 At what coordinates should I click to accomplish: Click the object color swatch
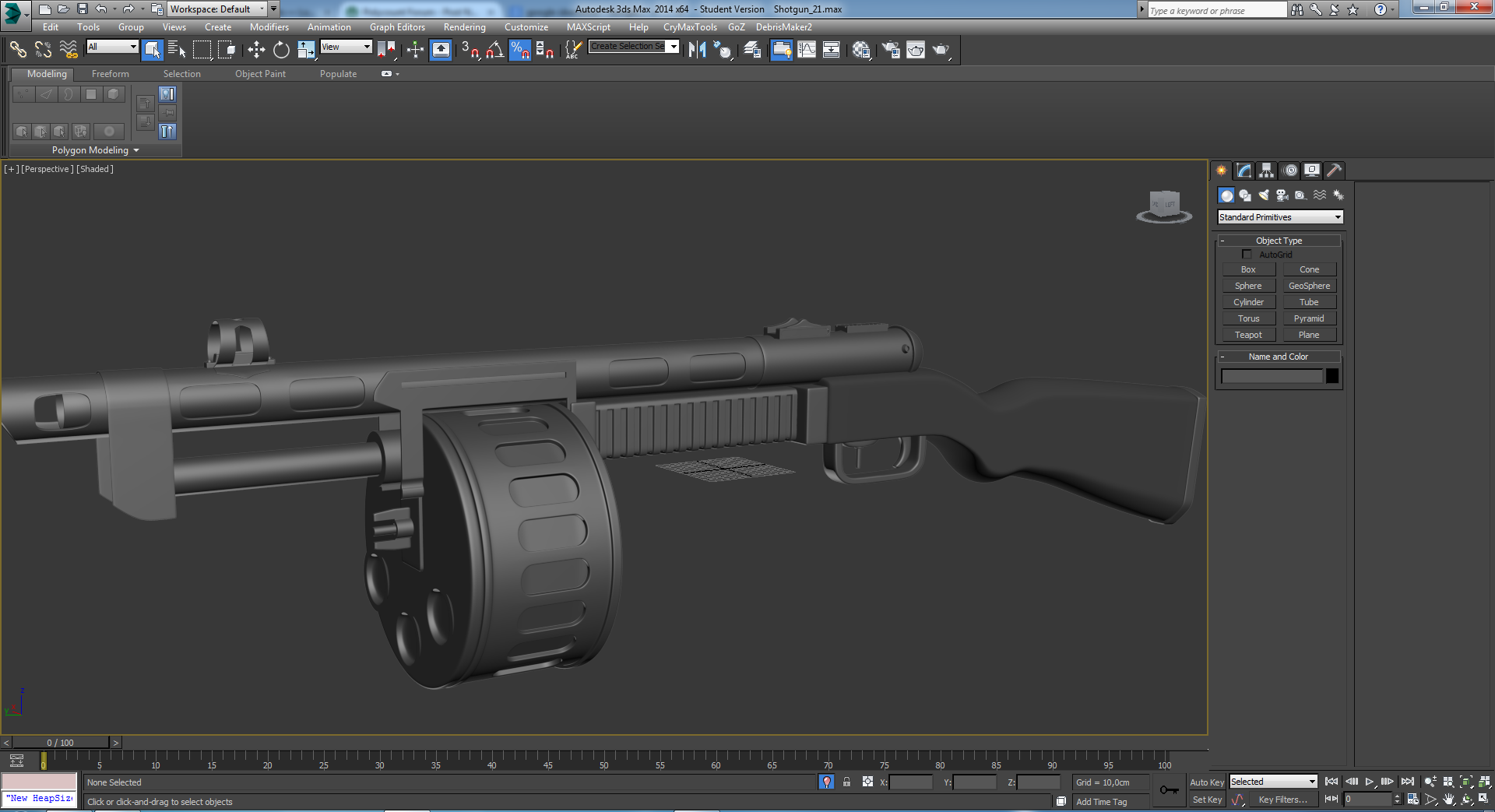(x=1332, y=376)
